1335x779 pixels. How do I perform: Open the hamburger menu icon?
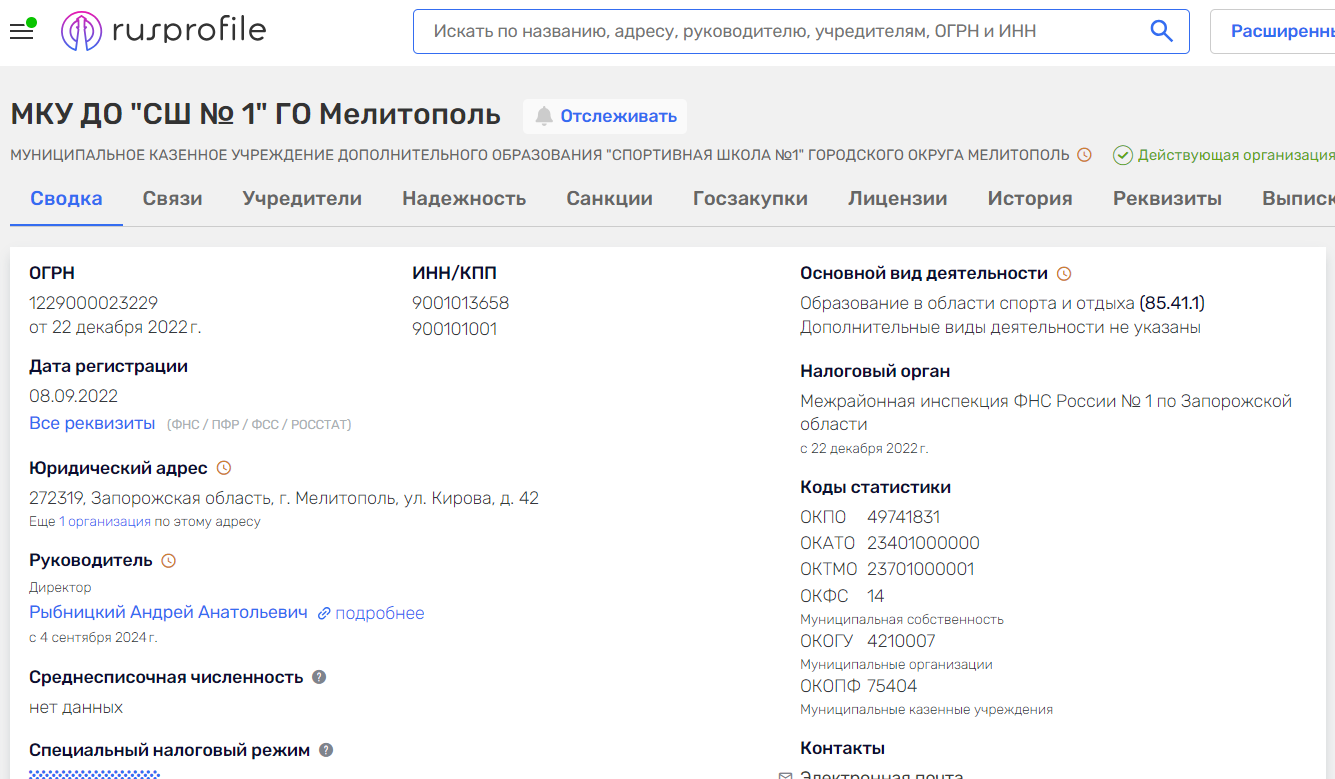tap(21, 32)
